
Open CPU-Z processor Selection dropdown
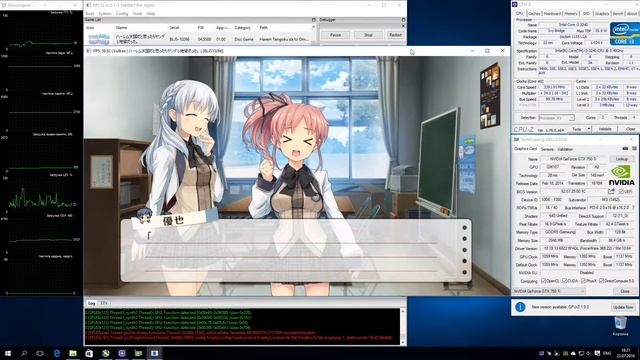click(x=556, y=118)
